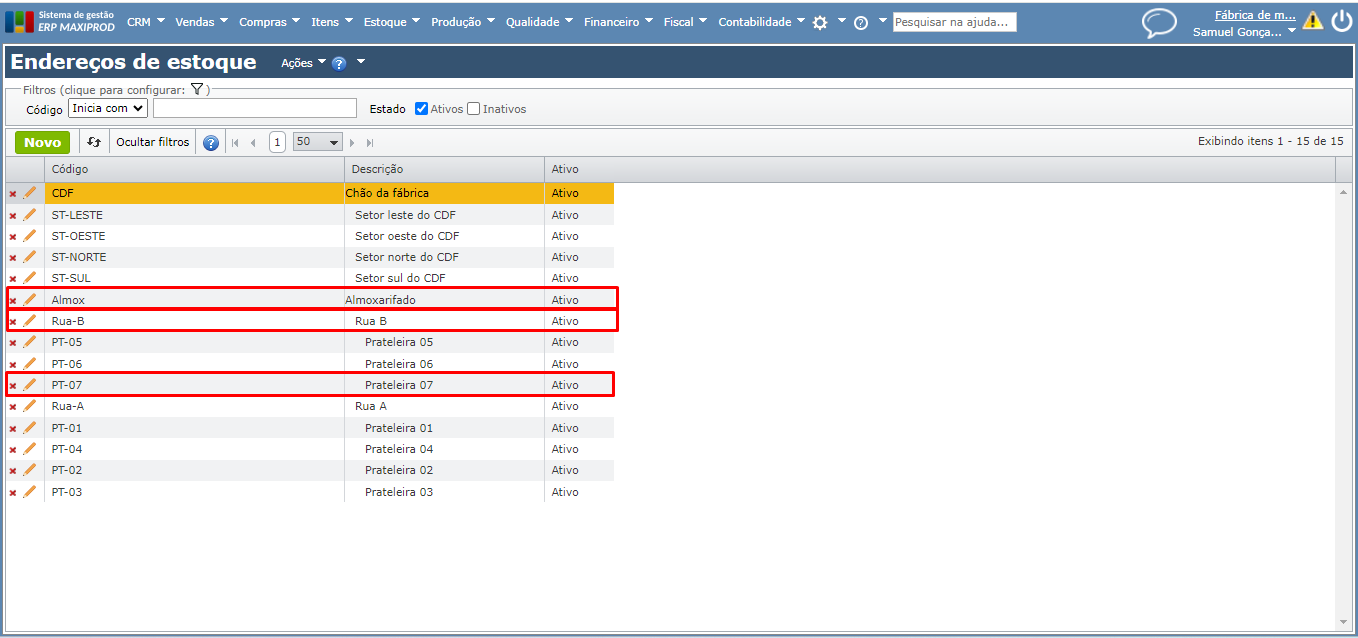Open the Financeiro menu

618,22
